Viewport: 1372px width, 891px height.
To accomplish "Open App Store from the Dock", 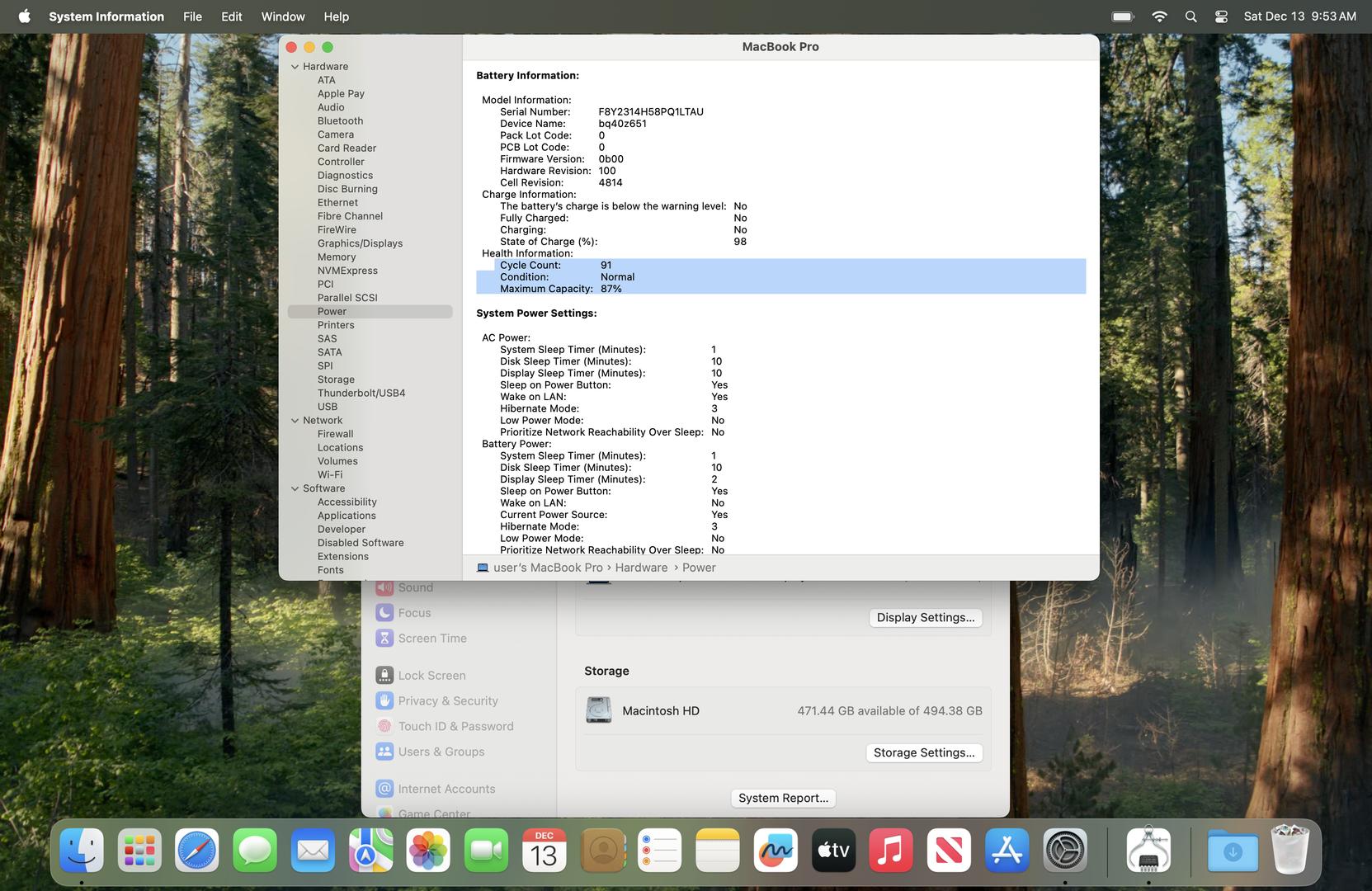I will 1006,851.
